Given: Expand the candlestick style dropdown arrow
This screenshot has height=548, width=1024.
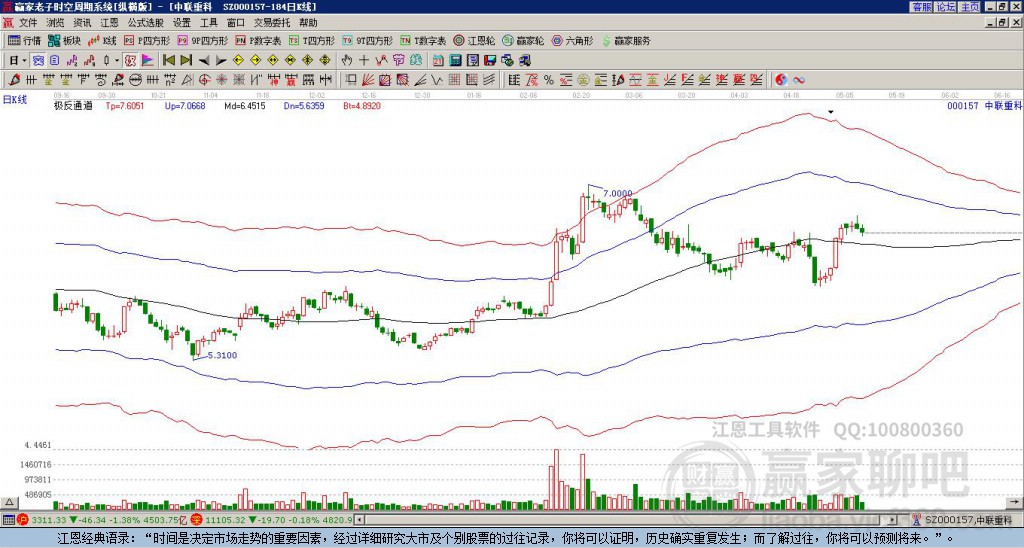Looking at the screenshot, I should click(117, 61).
